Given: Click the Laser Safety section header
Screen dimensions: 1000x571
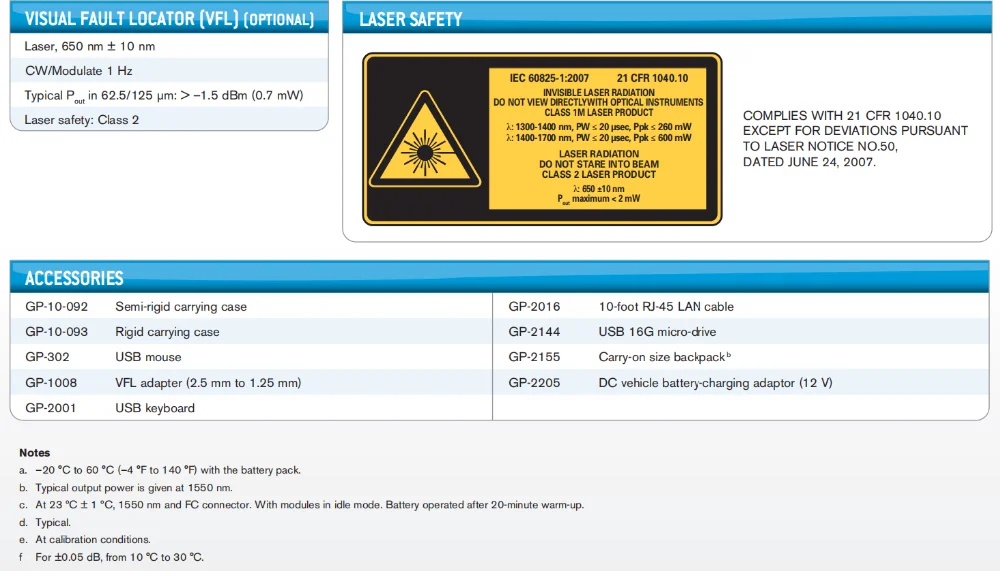Looking at the screenshot, I should pyautogui.click(x=667, y=18).
